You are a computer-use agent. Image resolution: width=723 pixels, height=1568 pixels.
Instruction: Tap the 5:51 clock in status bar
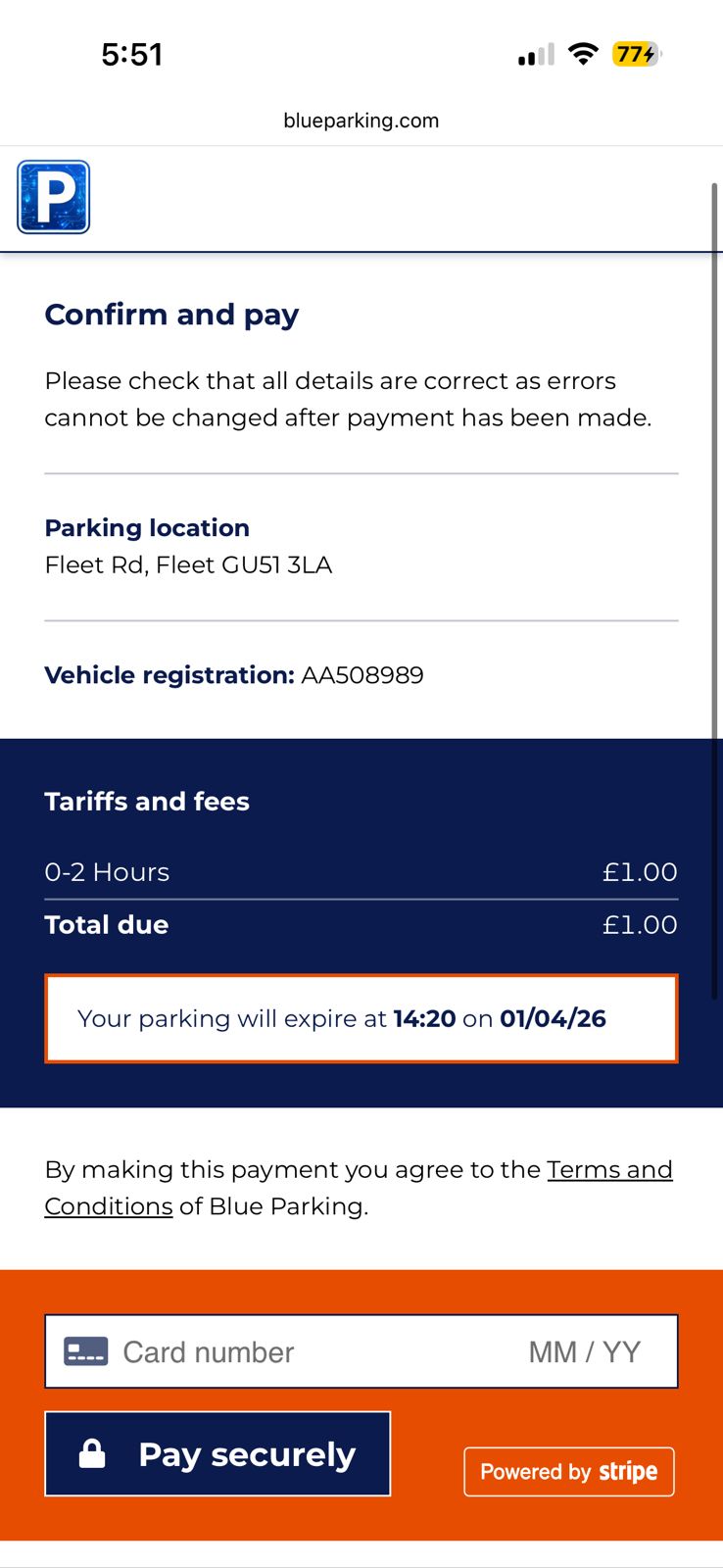point(132,55)
